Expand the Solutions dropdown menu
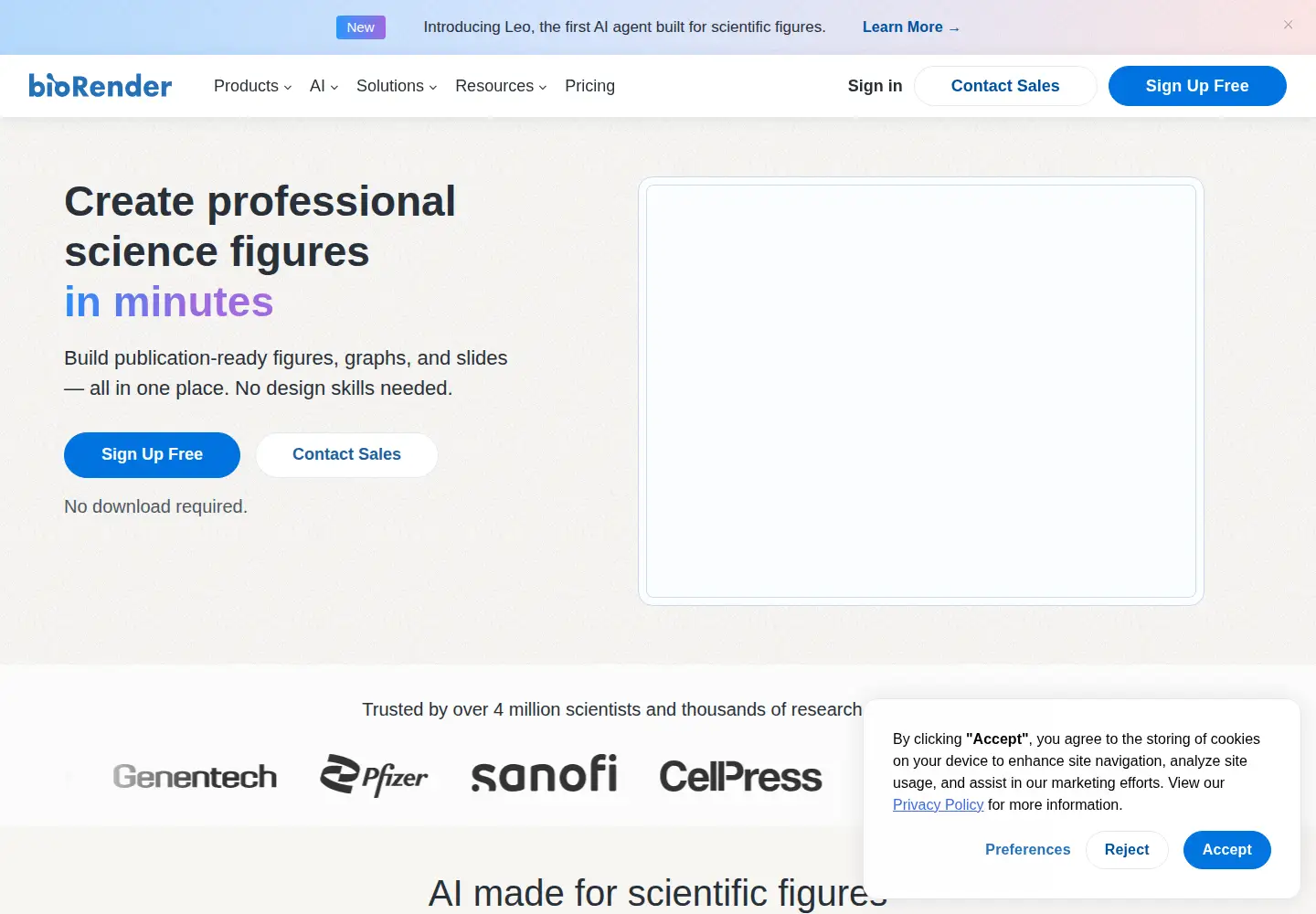The height and width of the screenshot is (914, 1316). (x=397, y=86)
